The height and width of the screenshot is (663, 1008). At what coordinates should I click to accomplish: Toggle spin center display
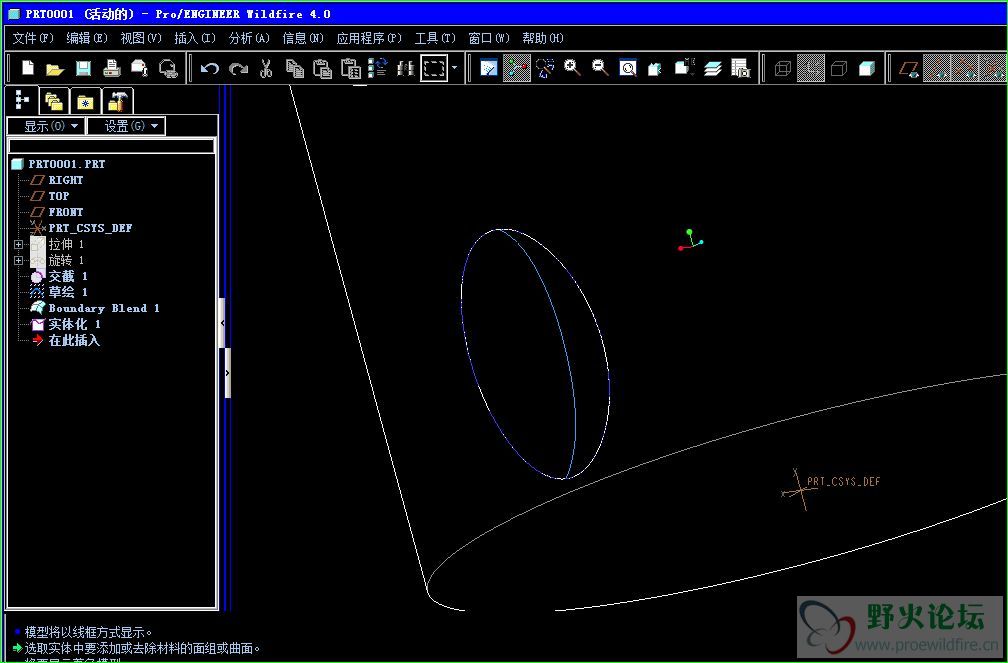(517, 68)
